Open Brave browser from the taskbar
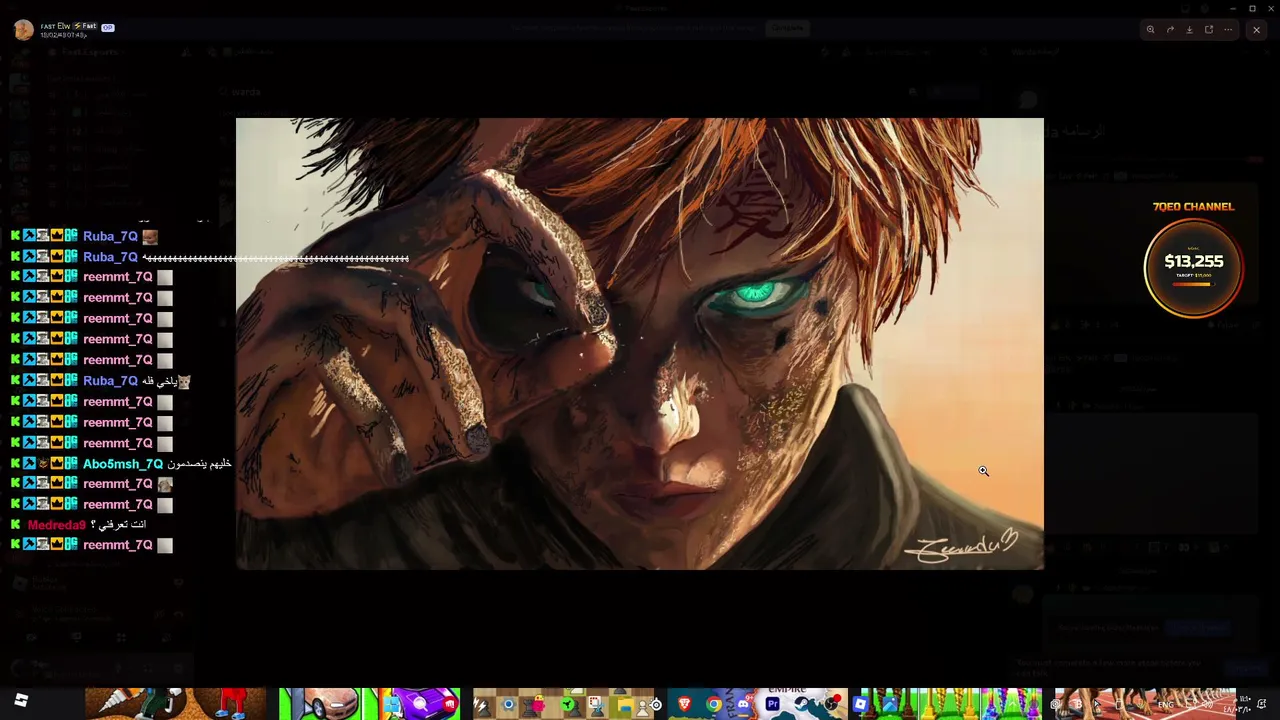This screenshot has width=1280, height=720. 685,705
